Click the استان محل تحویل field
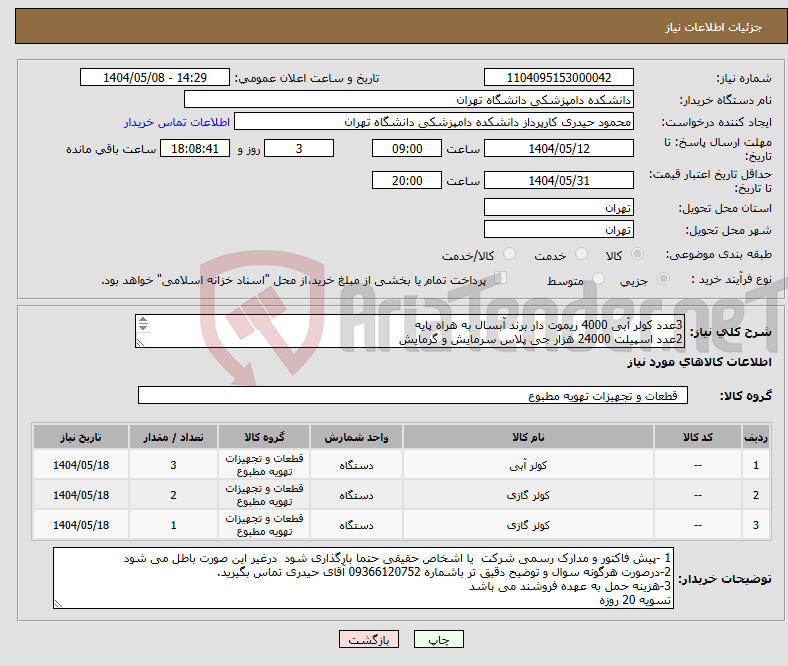This screenshot has height=666, width=788. [x=558, y=207]
